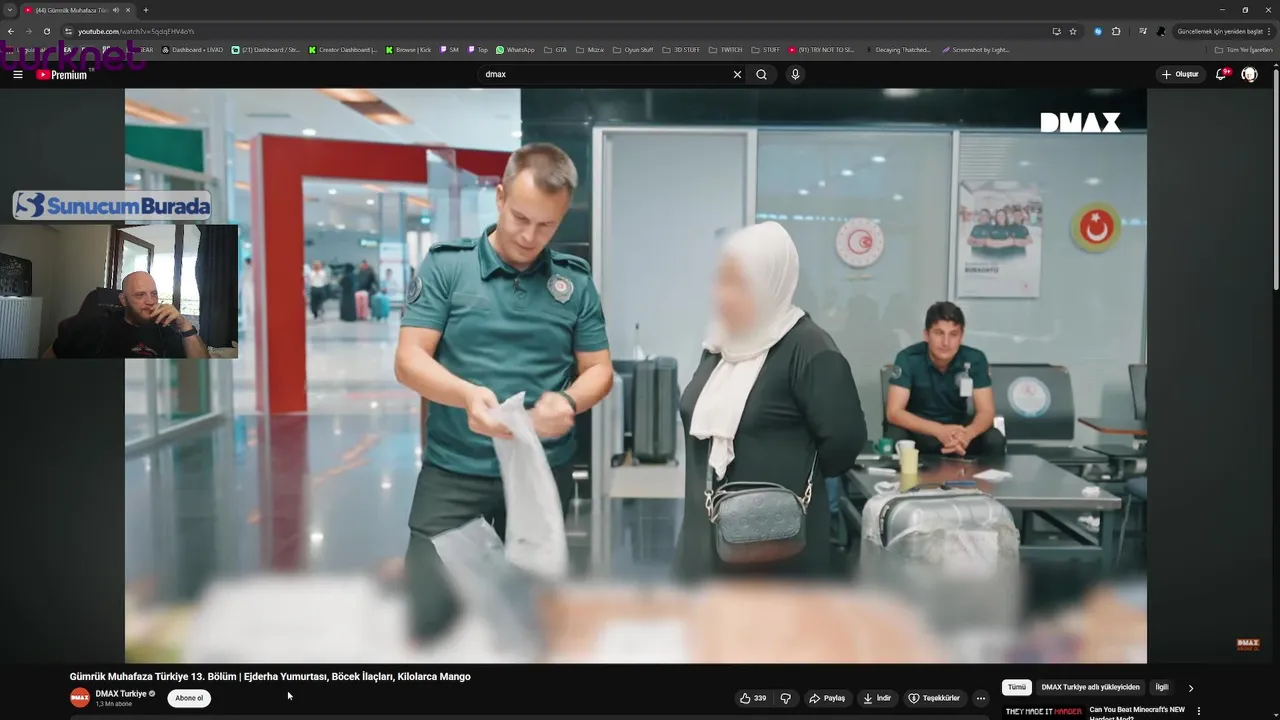The width and height of the screenshot is (1280, 720).
Task: Open the blue extension icon in toolbar
Action: [1098, 31]
